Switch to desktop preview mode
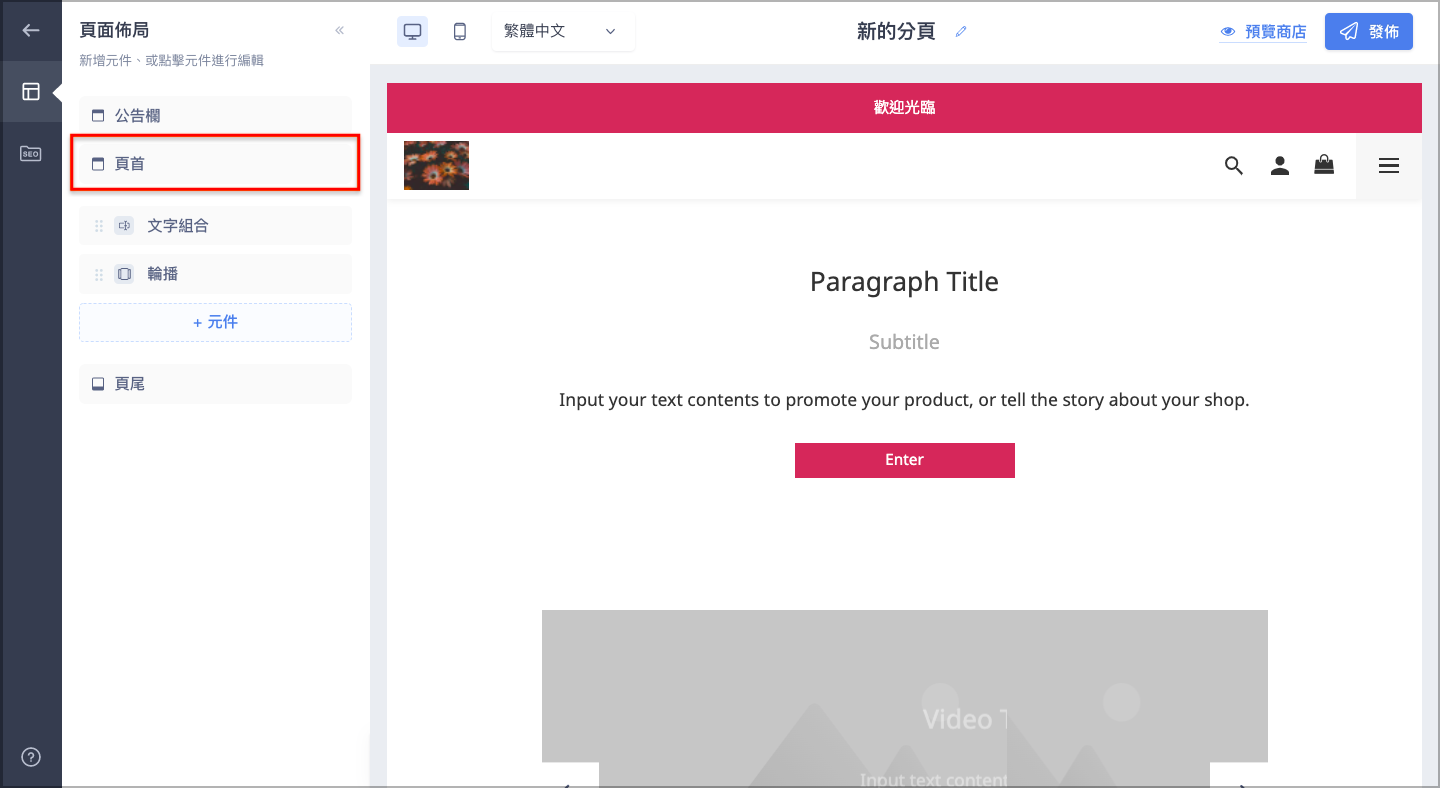The image size is (1440, 788). point(412,31)
